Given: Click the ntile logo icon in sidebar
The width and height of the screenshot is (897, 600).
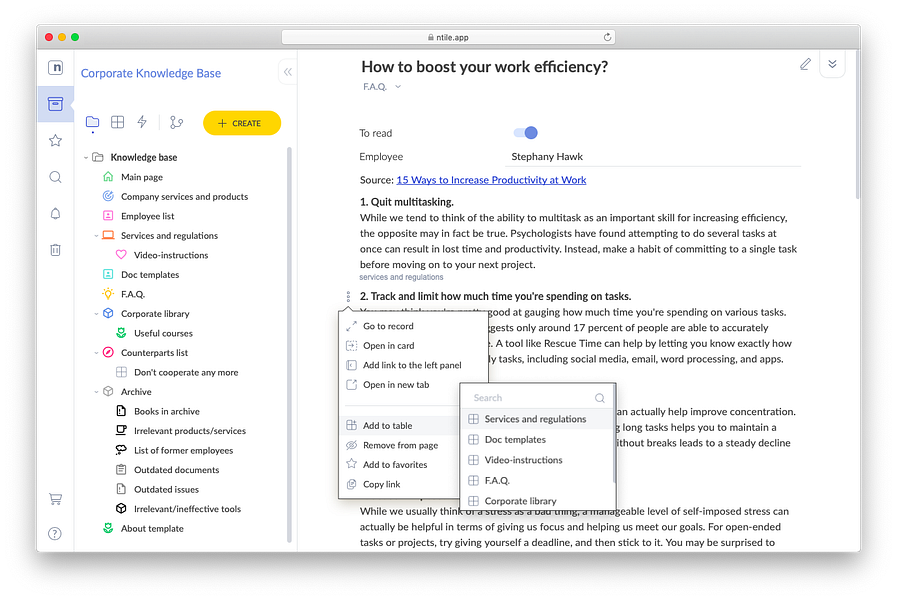Looking at the screenshot, I should 55,67.
